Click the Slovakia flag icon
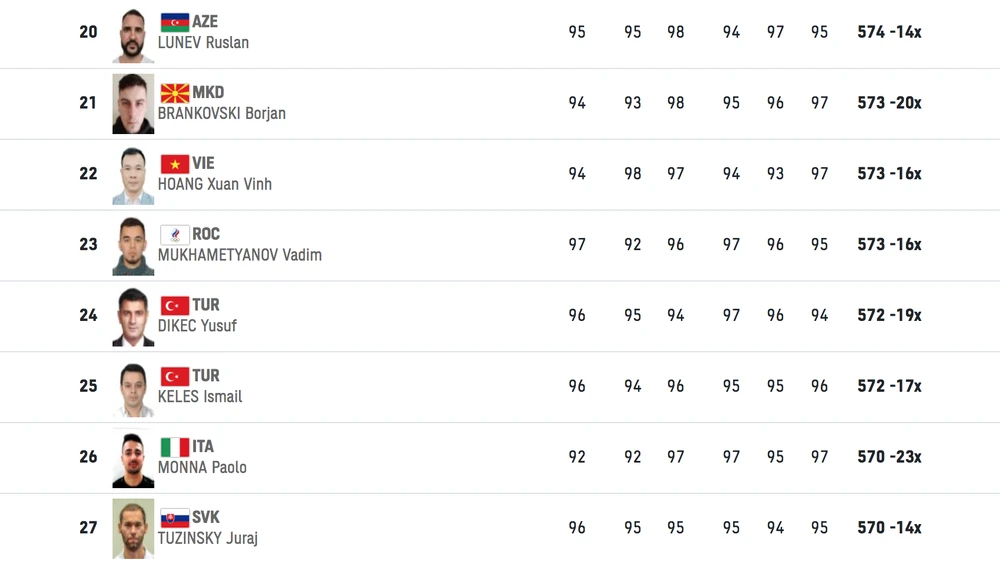 (x=174, y=518)
